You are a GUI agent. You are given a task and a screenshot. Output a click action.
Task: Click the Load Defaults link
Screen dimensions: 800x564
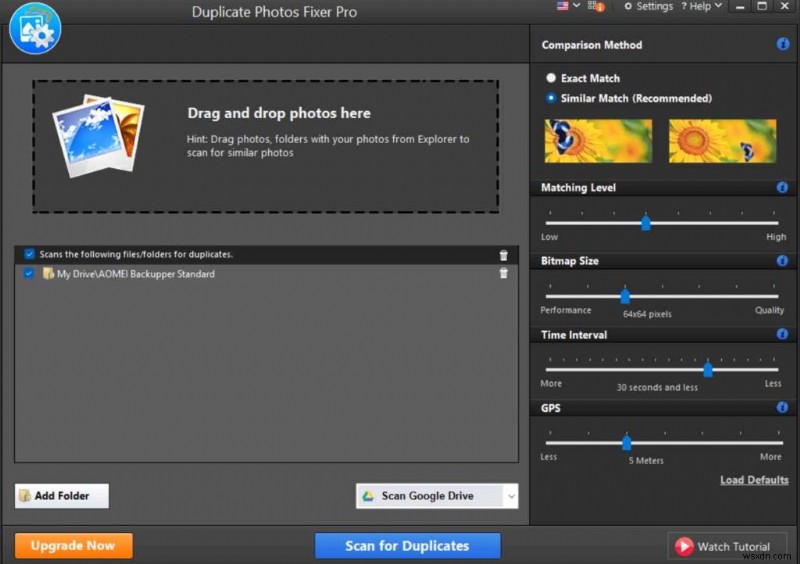click(754, 480)
